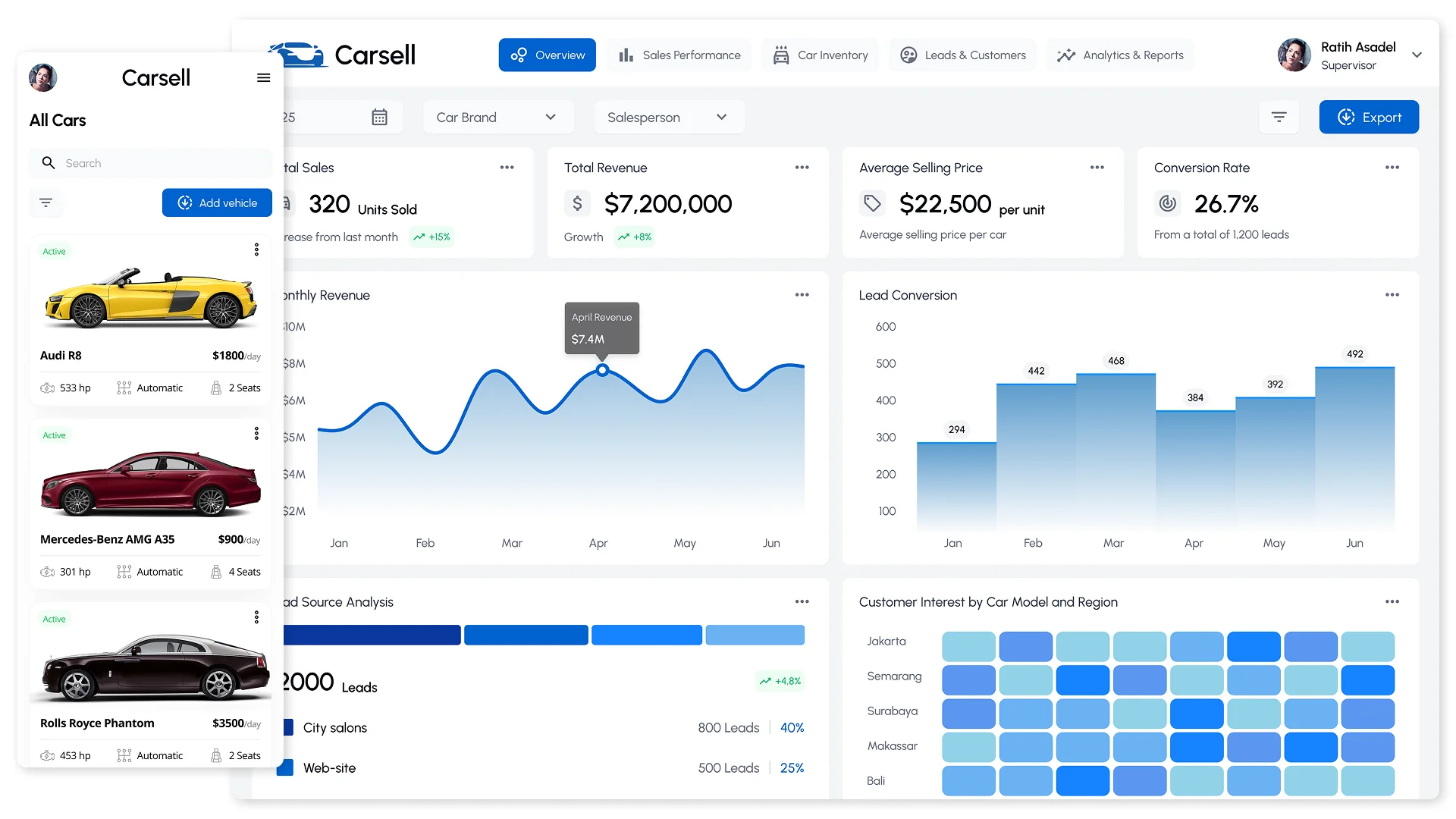
Task: Click darkest blue segment of lead source bar
Action: (372, 635)
